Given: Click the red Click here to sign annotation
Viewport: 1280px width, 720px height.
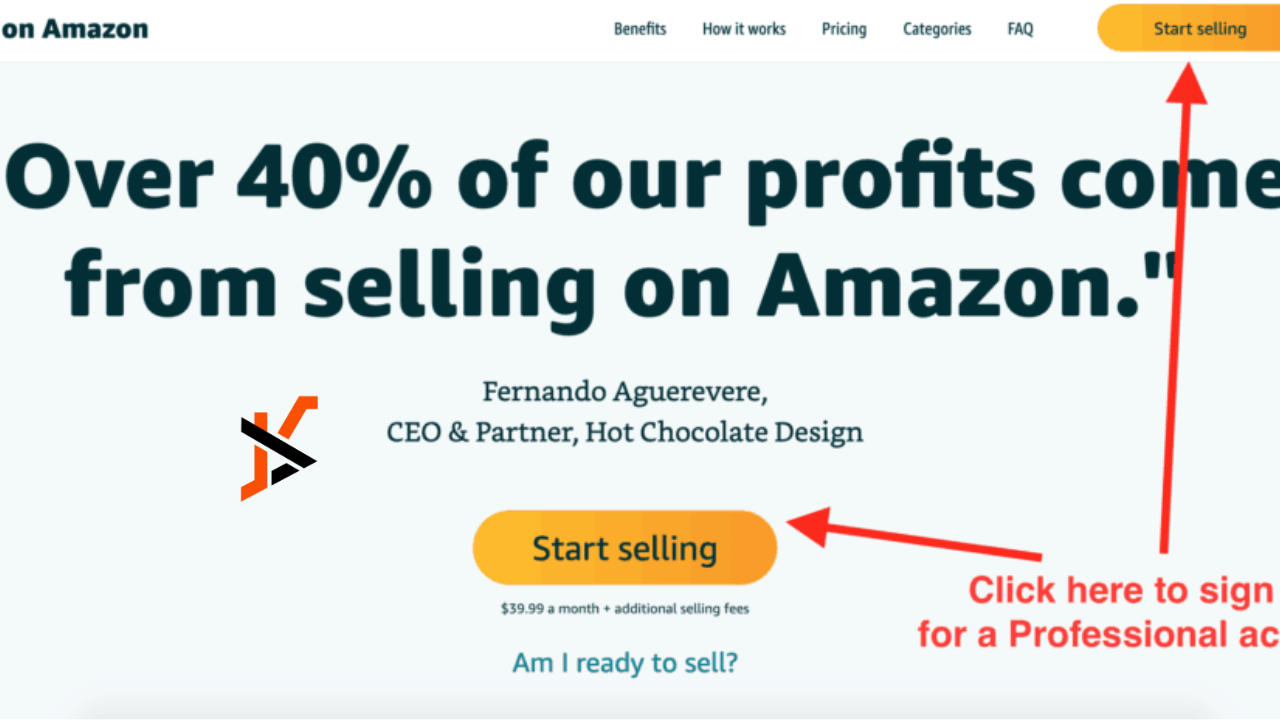Looking at the screenshot, I should click(x=1122, y=590).
